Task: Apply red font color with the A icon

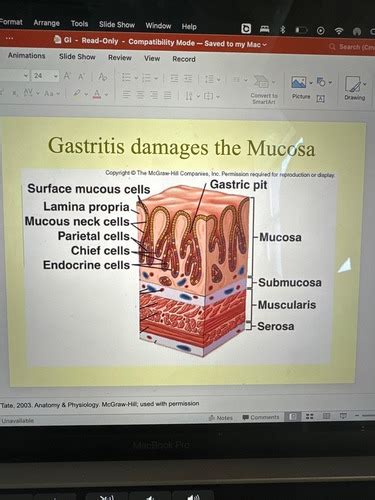Action: 97,94
